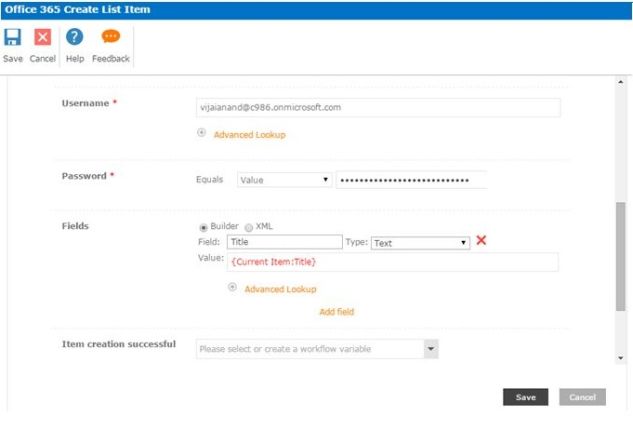The image size is (633, 429).
Task: Click the Add field link
Action: [x=337, y=312]
